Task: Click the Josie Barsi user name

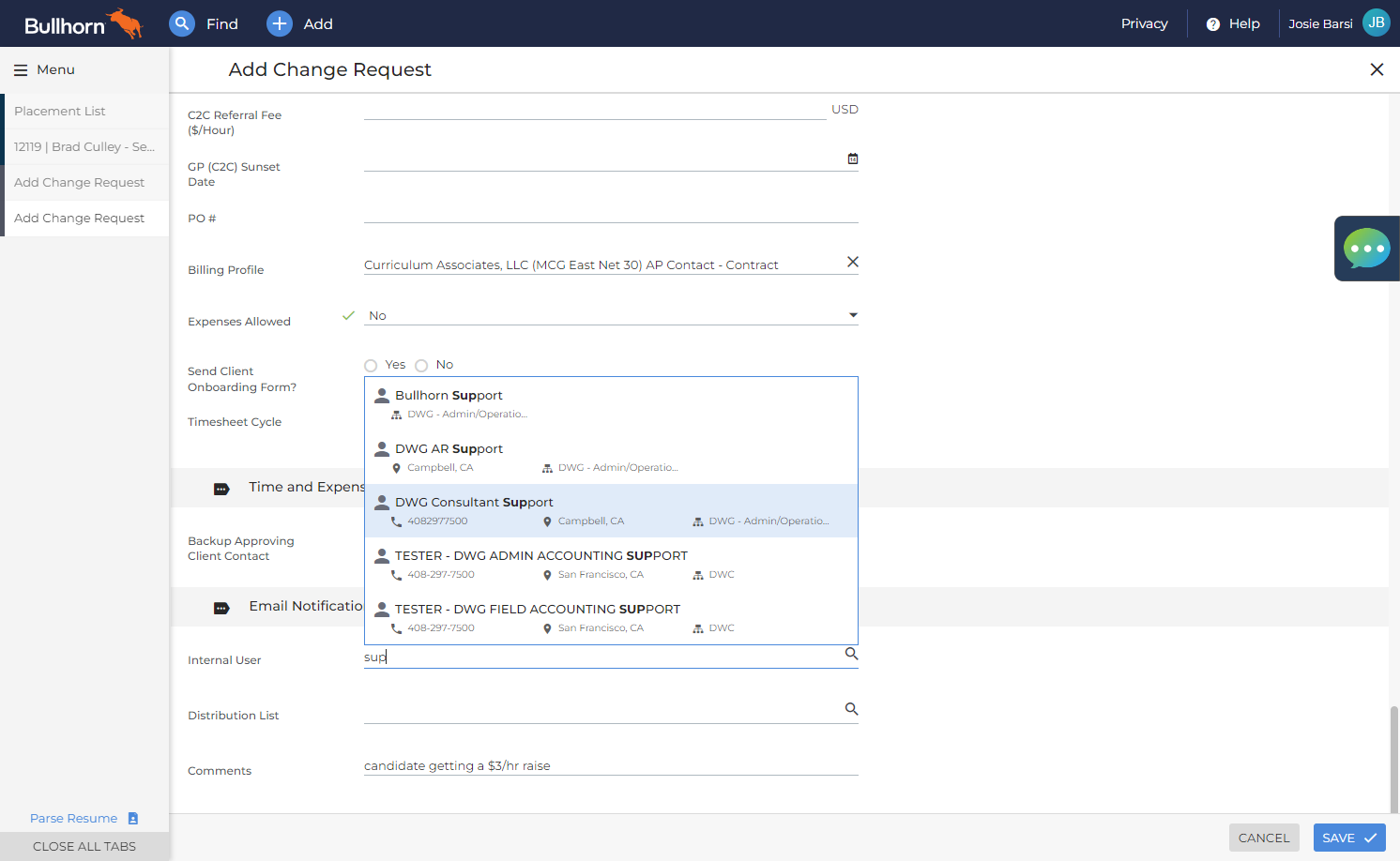Action: 1320,23
